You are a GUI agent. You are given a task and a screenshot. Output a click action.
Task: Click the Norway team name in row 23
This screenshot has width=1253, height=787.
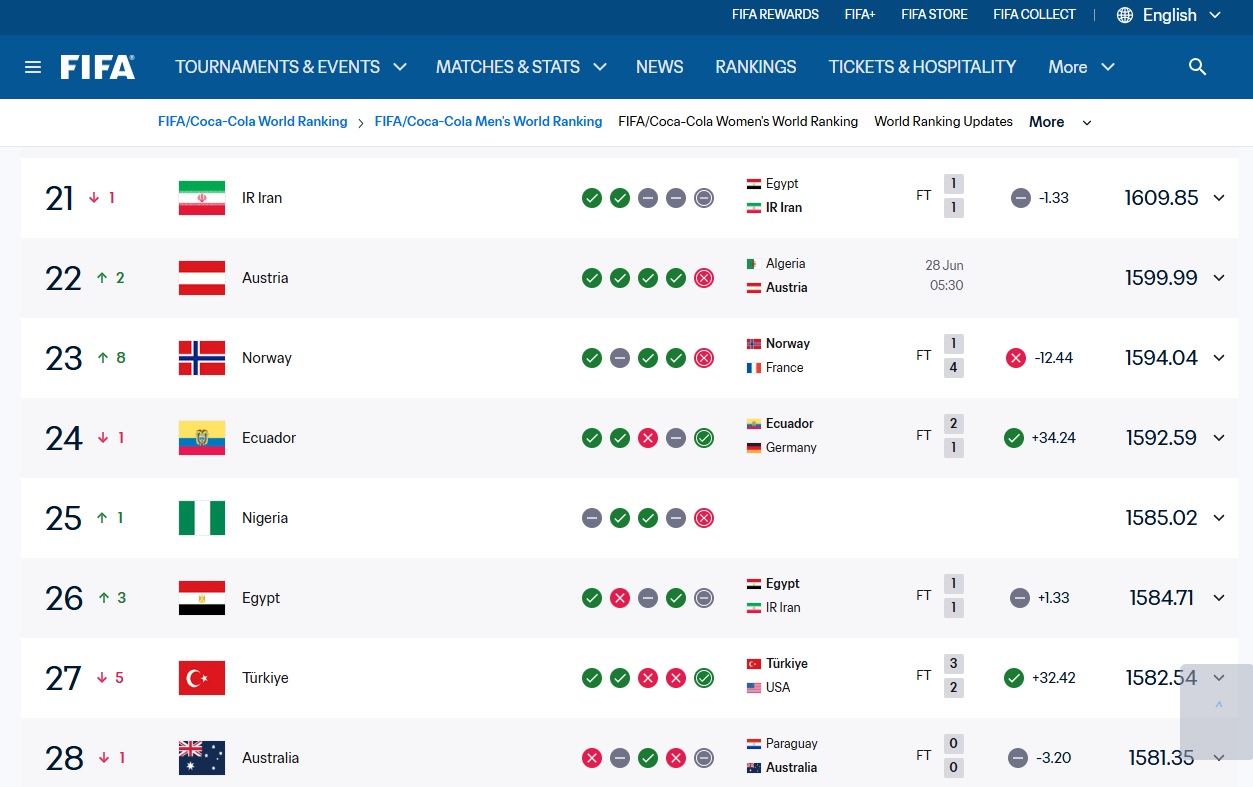267,358
